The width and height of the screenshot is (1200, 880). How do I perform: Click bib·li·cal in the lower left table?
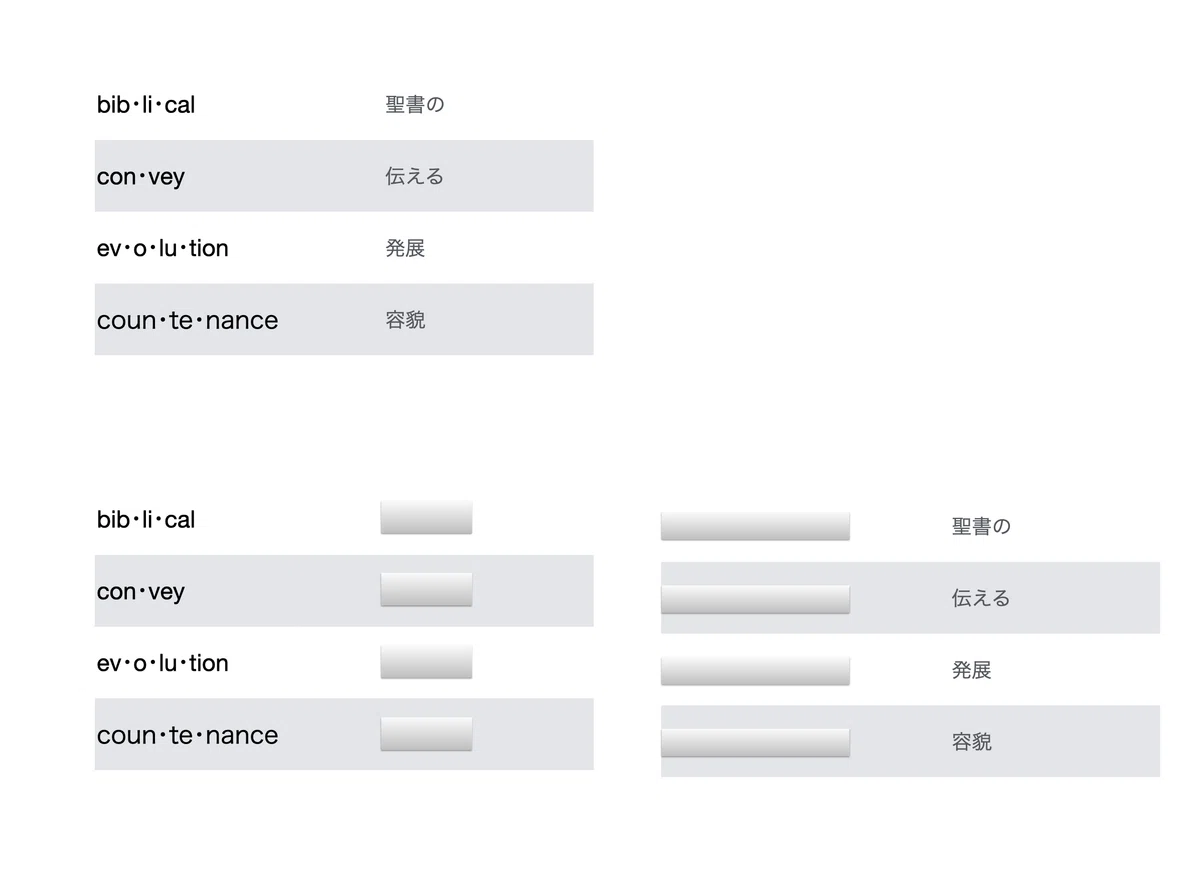click(x=146, y=519)
